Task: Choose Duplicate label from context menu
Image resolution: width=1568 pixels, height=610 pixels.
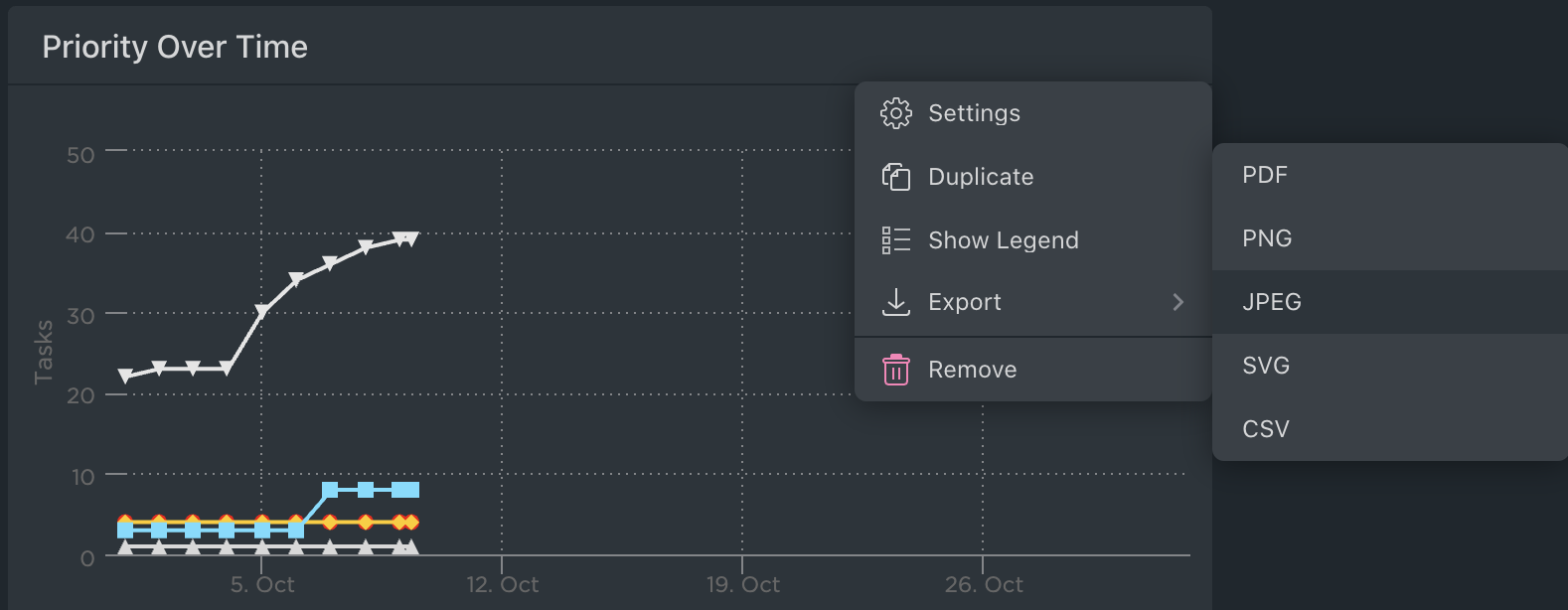Action: pos(981,177)
